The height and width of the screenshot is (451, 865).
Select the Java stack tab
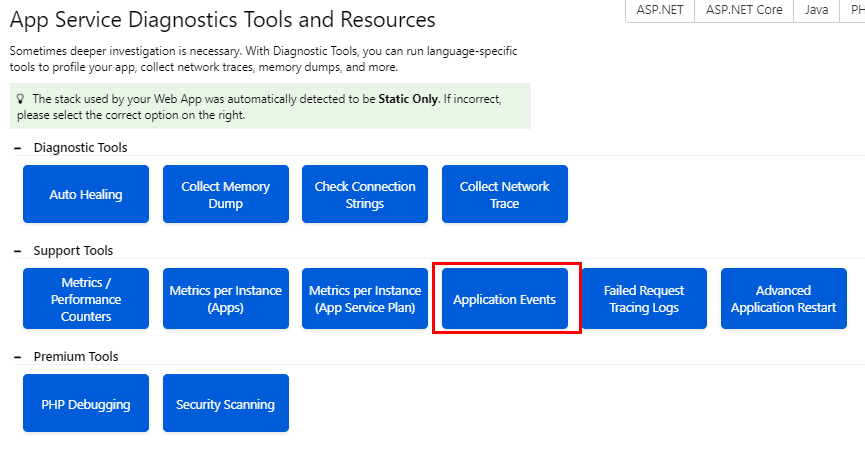(x=816, y=10)
